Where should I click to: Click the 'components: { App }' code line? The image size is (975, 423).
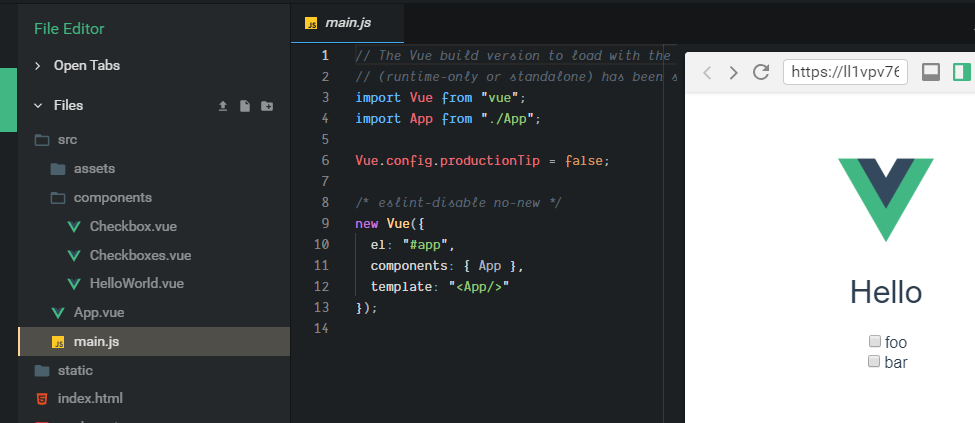click(x=448, y=266)
